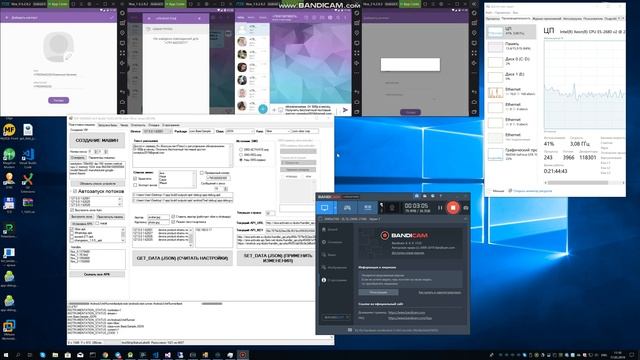
Task: Open Bandicam help question mark icon
Action: 440,196
